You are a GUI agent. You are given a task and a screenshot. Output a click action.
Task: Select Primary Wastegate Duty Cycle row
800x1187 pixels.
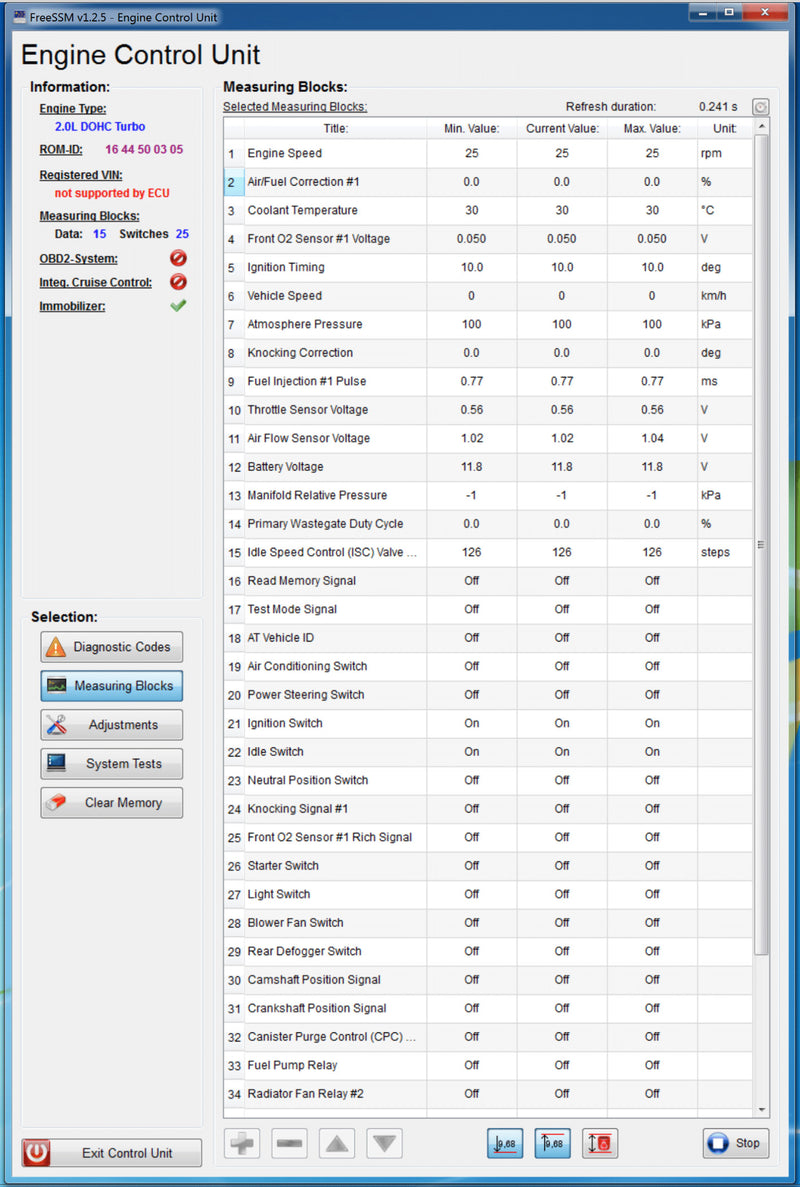coord(488,524)
